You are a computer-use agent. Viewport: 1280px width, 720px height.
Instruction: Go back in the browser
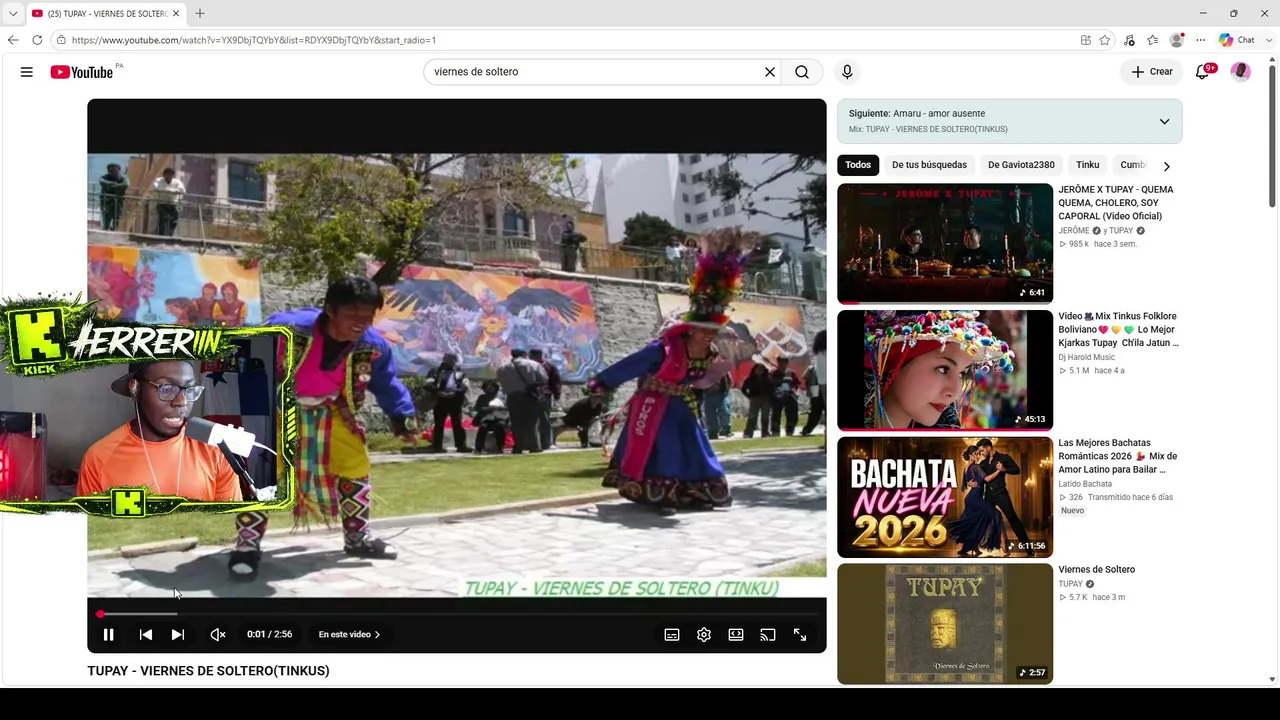(x=13, y=40)
